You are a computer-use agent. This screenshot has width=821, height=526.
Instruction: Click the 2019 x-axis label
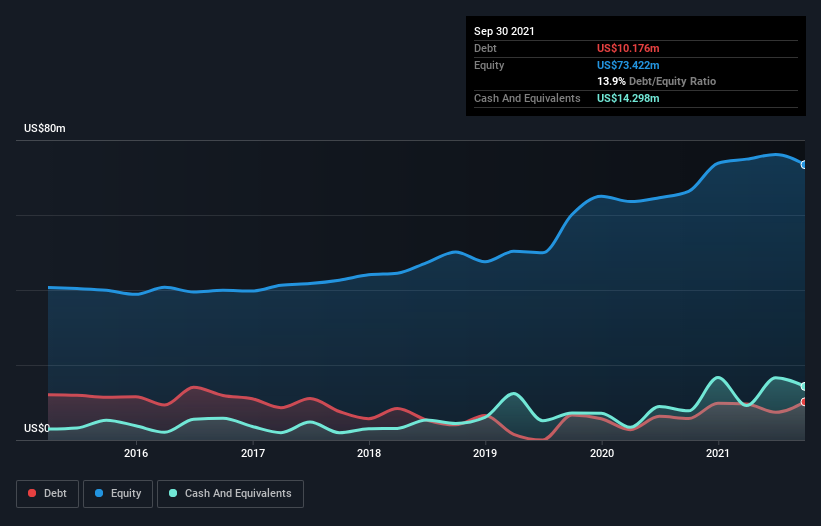pos(485,453)
